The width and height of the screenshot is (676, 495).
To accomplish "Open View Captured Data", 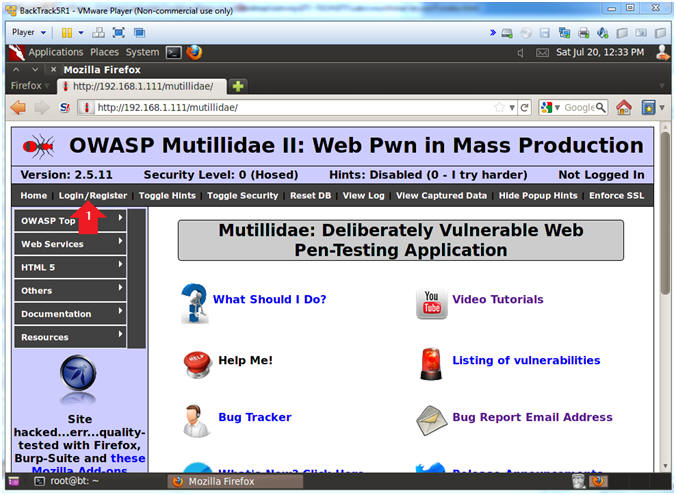I will (x=441, y=195).
